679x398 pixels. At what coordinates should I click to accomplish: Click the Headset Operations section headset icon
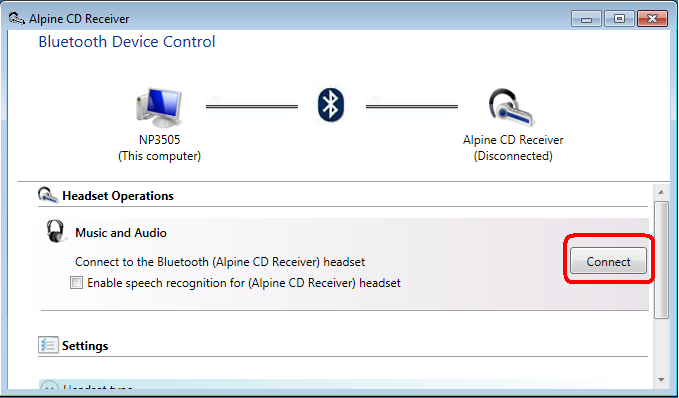click(x=48, y=195)
